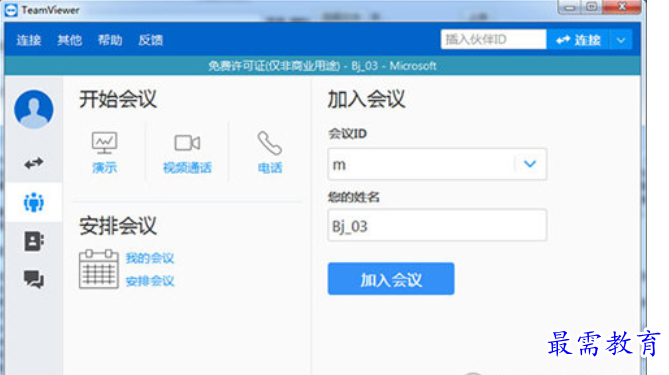Open the 反馈 menu
The image size is (669, 375).
(151, 40)
